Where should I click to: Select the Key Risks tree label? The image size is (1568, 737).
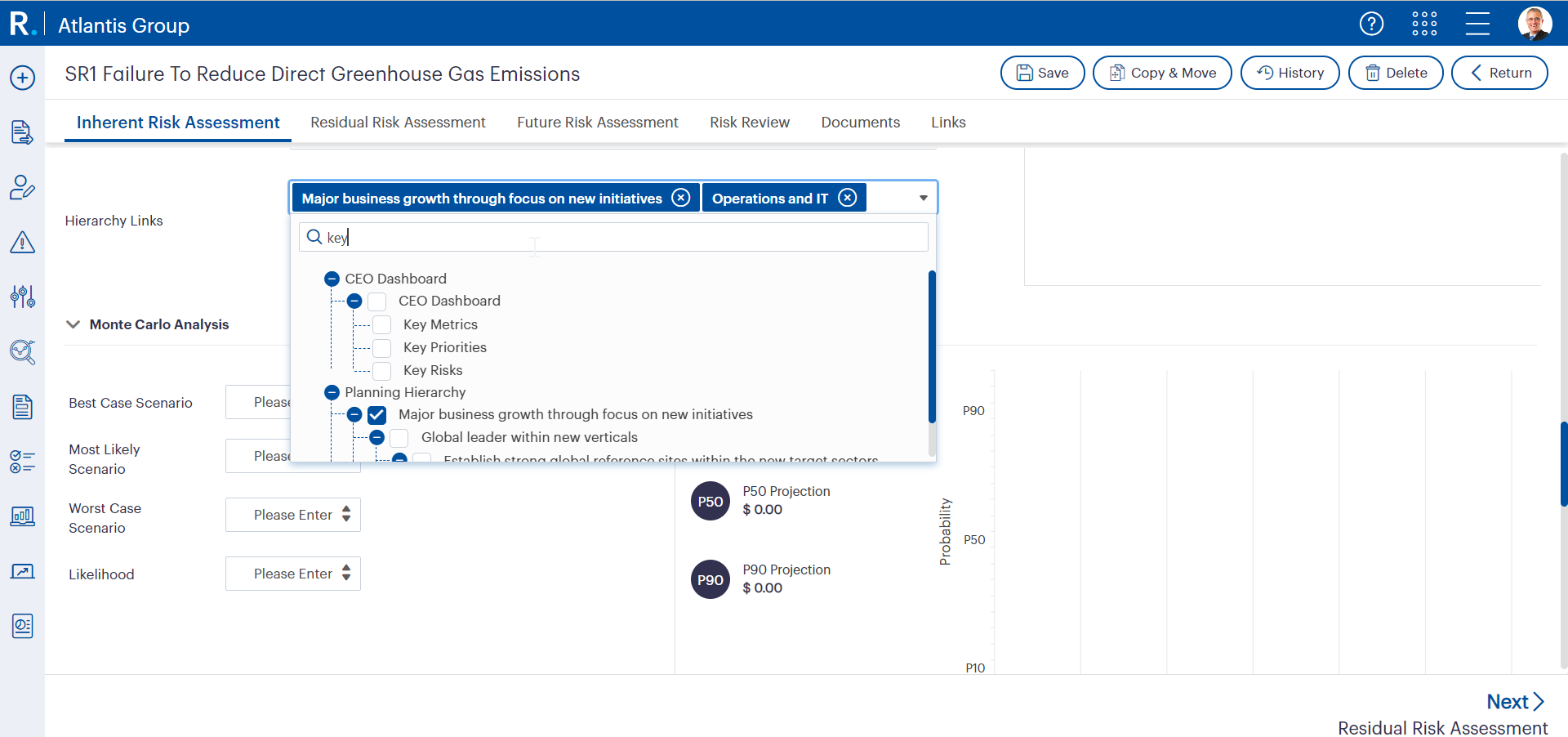433,370
